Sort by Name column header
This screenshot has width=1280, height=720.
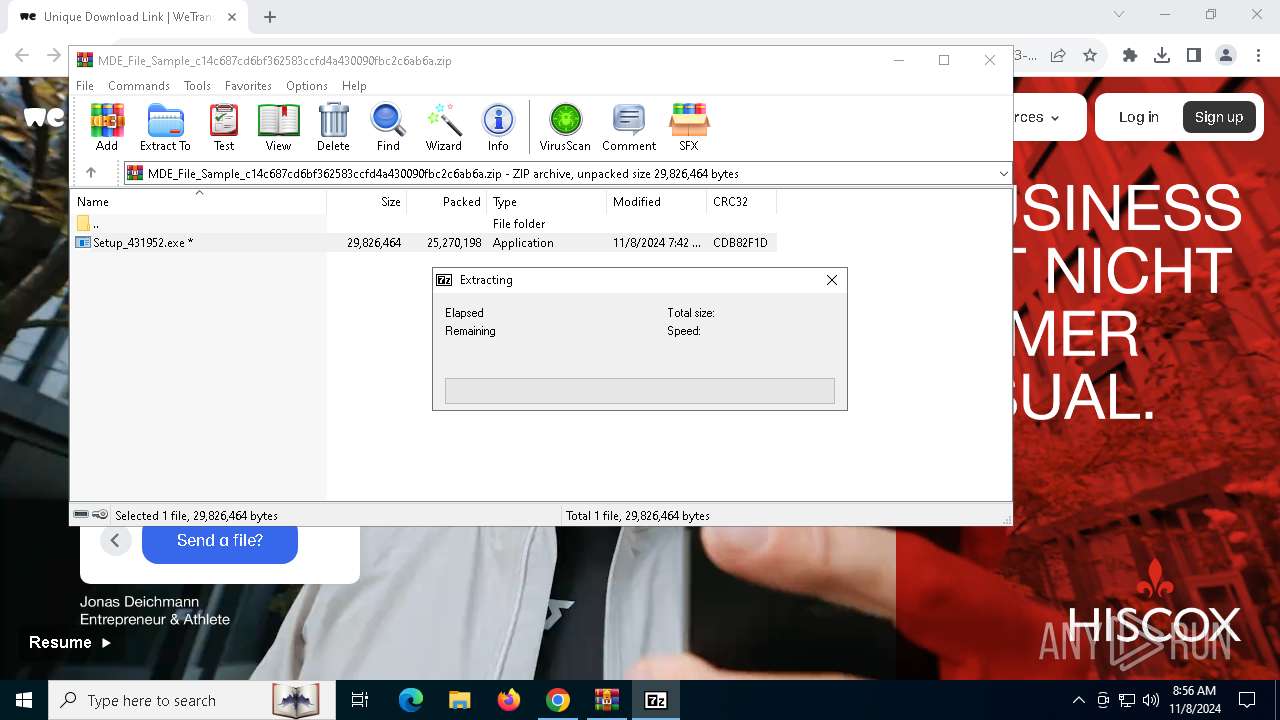coord(199,202)
